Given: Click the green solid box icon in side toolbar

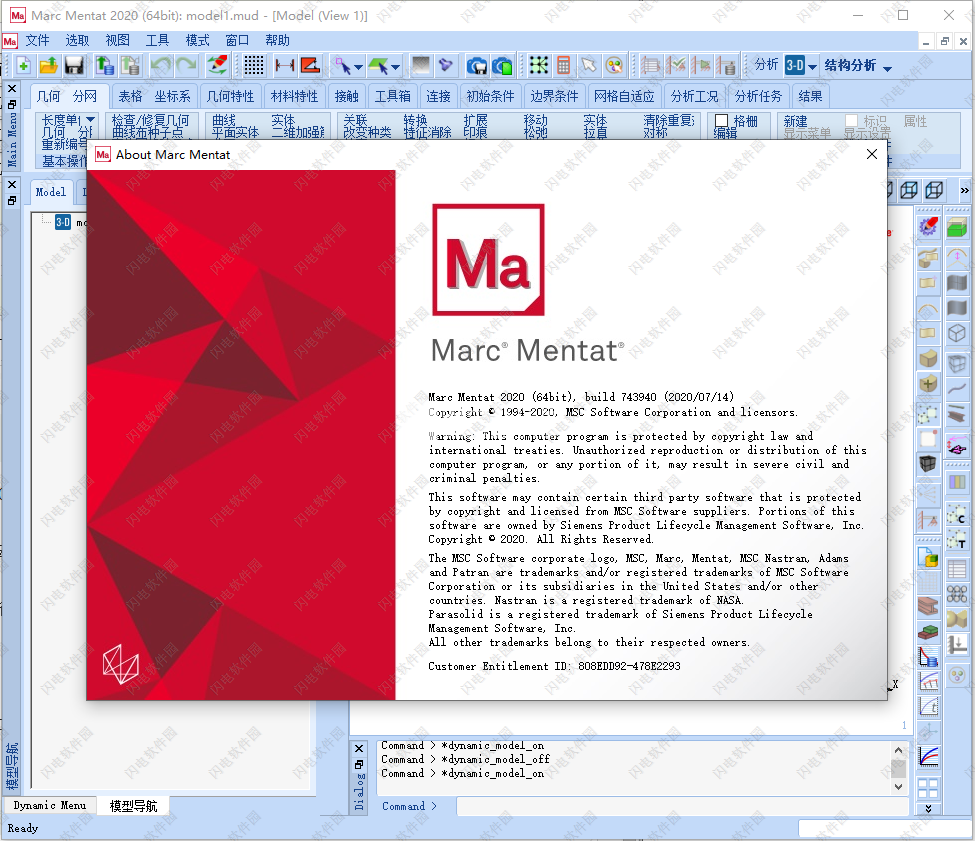Looking at the screenshot, I should tap(957, 226).
